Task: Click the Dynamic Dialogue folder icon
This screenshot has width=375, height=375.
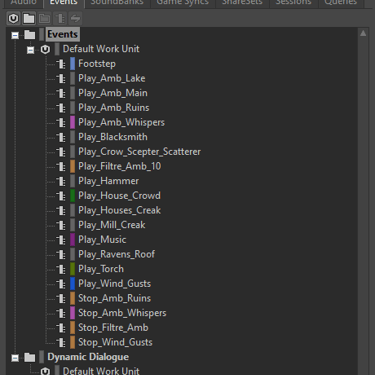Action: point(30,357)
